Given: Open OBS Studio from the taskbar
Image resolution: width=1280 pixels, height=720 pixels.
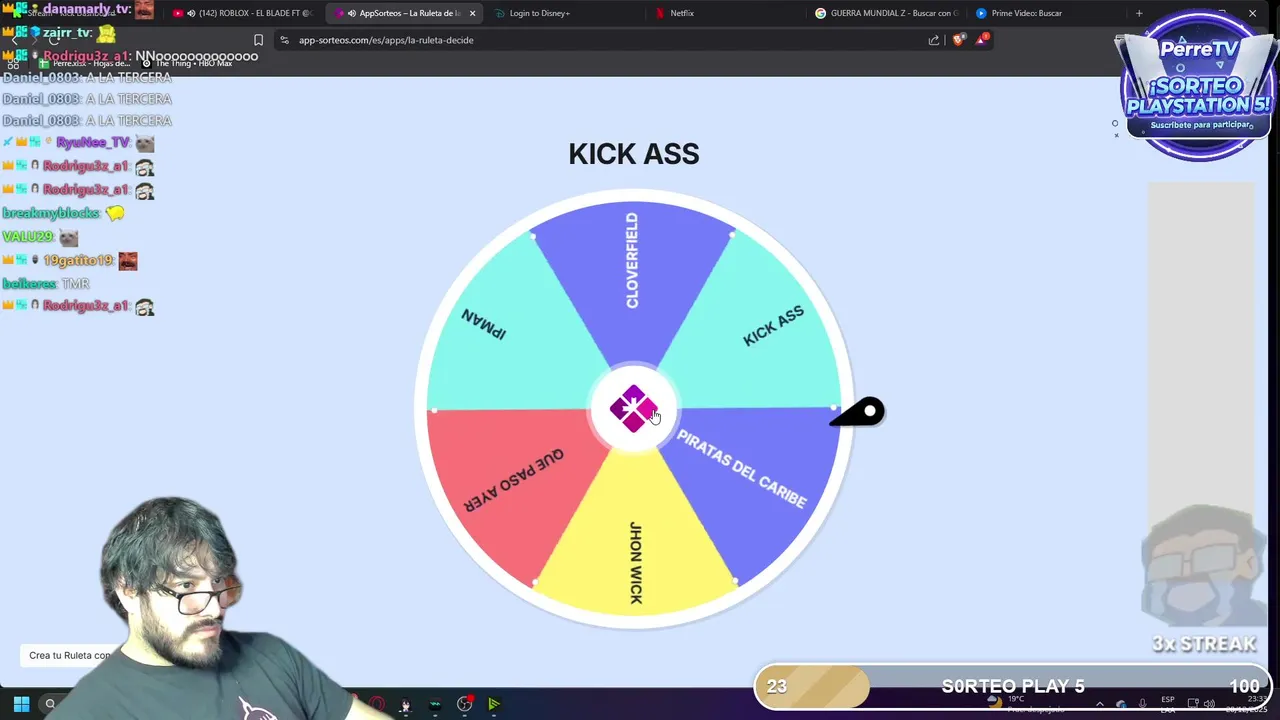Looking at the screenshot, I should [464, 704].
